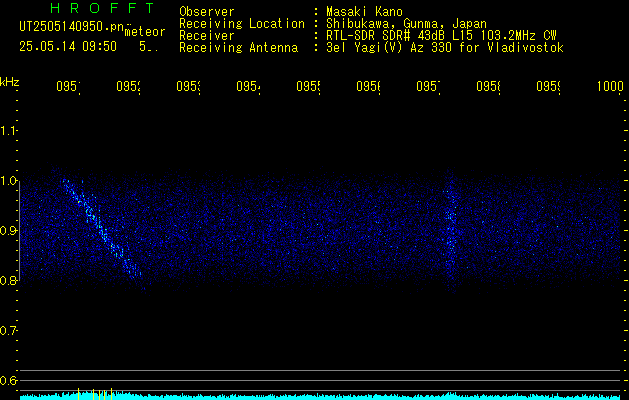
Task: Click the 'Receiving Antenna' label
Action: coord(239,48)
